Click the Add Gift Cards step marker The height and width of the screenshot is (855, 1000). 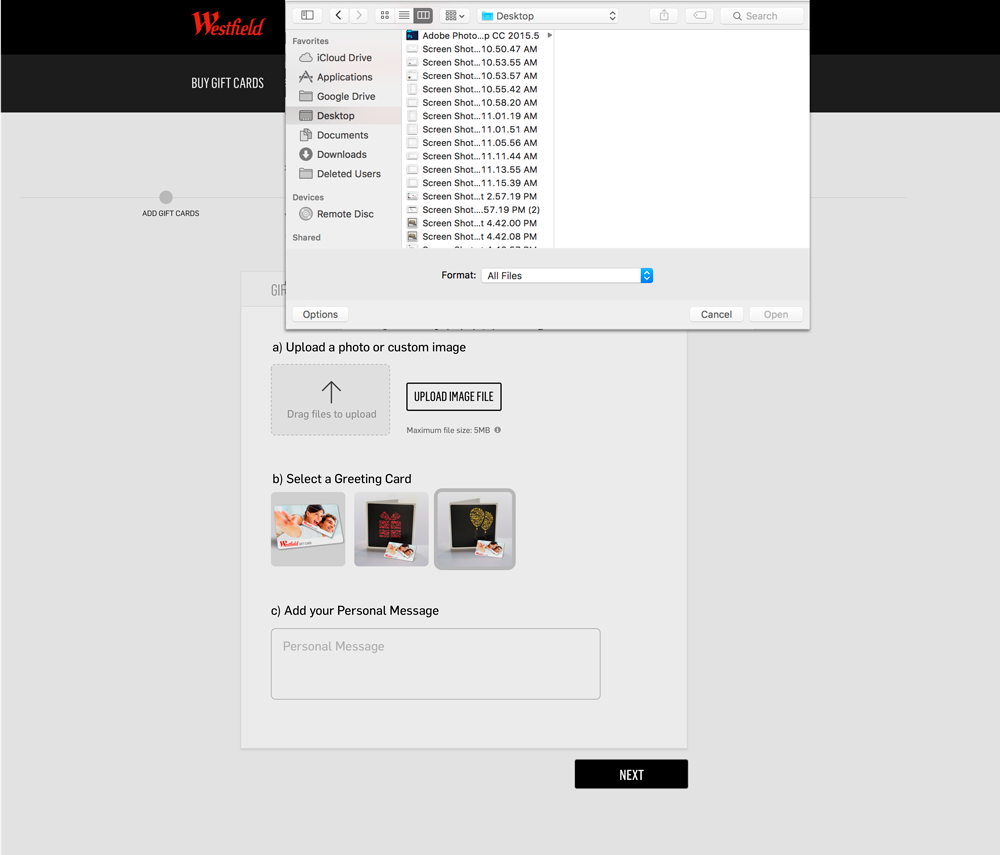(x=166, y=197)
